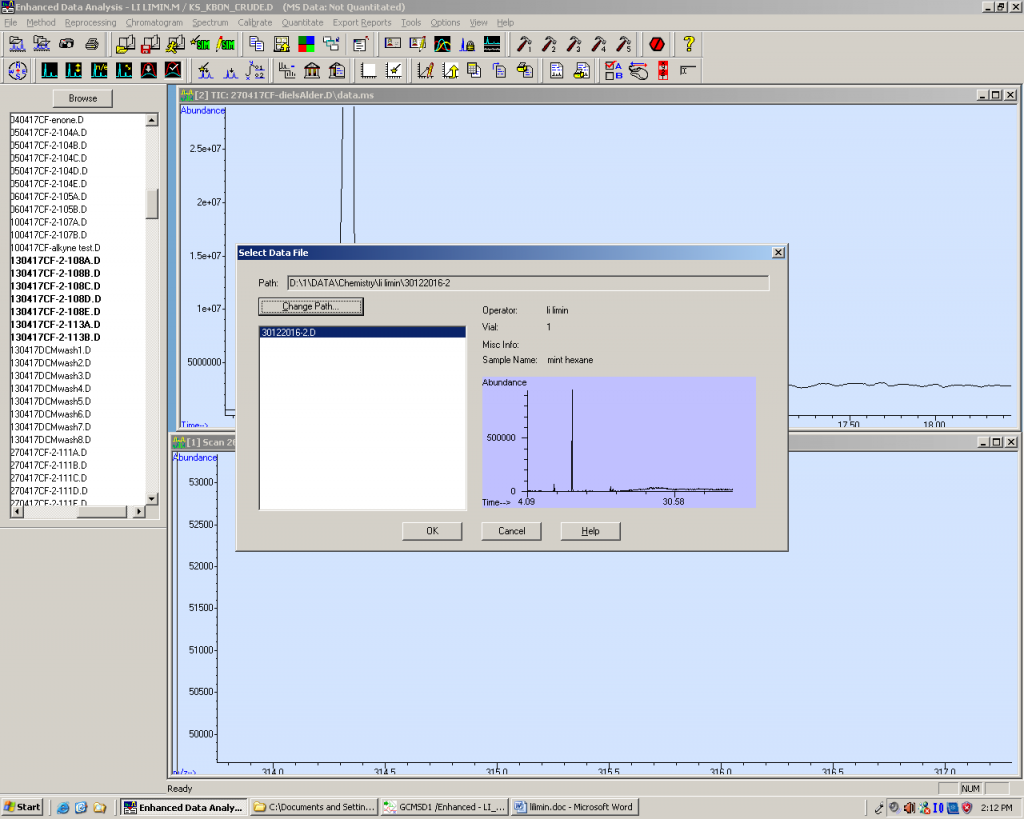The height and width of the screenshot is (819, 1024).
Task: Switch to liimin.doc Microsoft Word in taskbar
Action: pyautogui.click(x=572, y=807)
